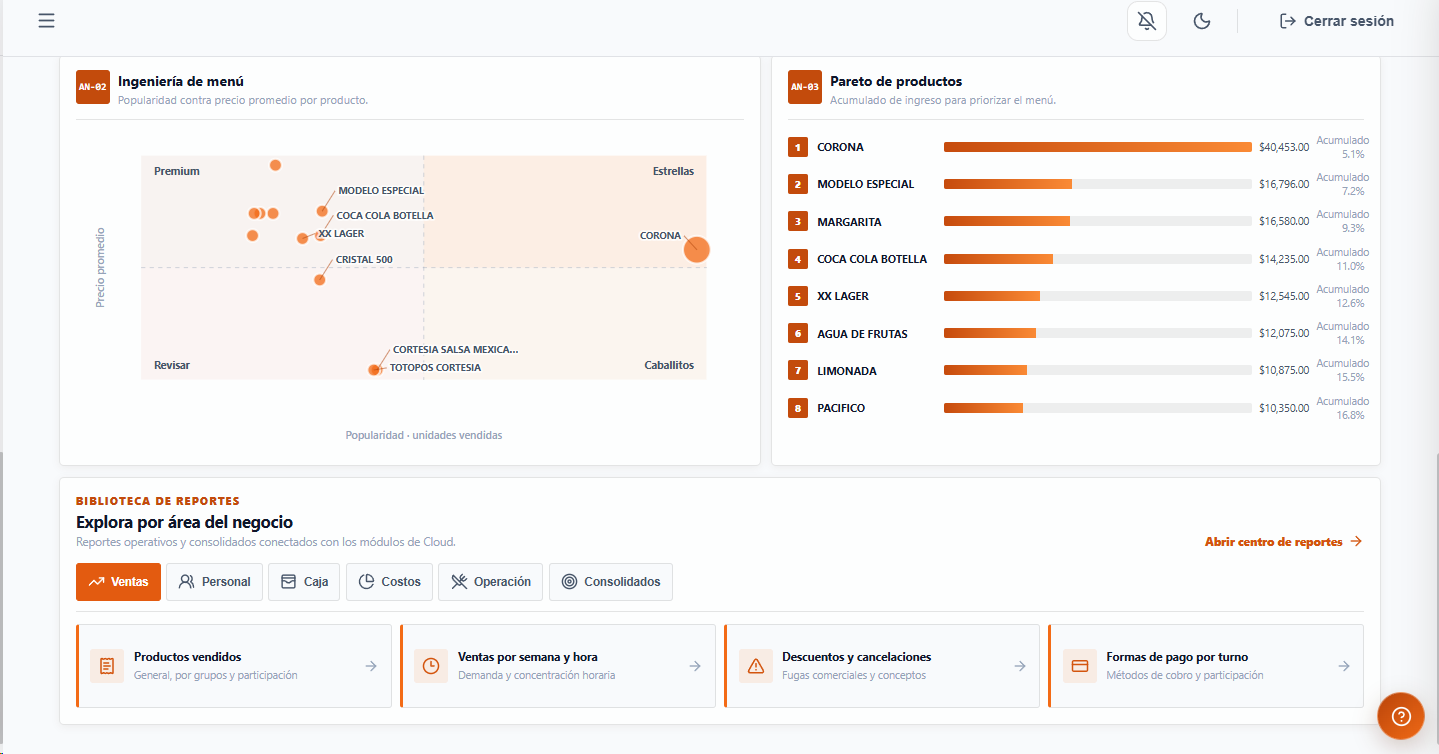Click the warning triangle icon on Descuentos
Screen dimensions: 1439x754
755,666
